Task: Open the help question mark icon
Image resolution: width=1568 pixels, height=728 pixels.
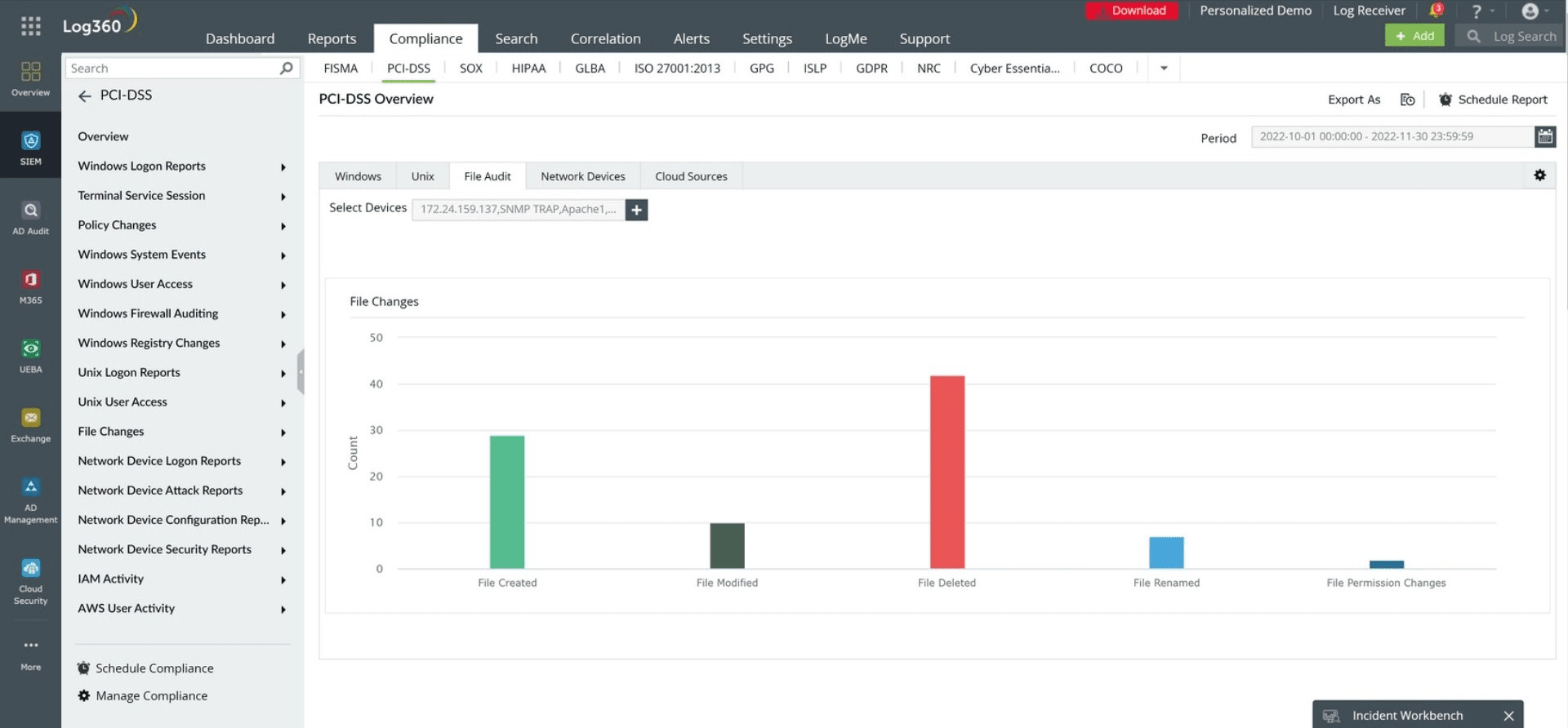Action: coord(1477,11)
